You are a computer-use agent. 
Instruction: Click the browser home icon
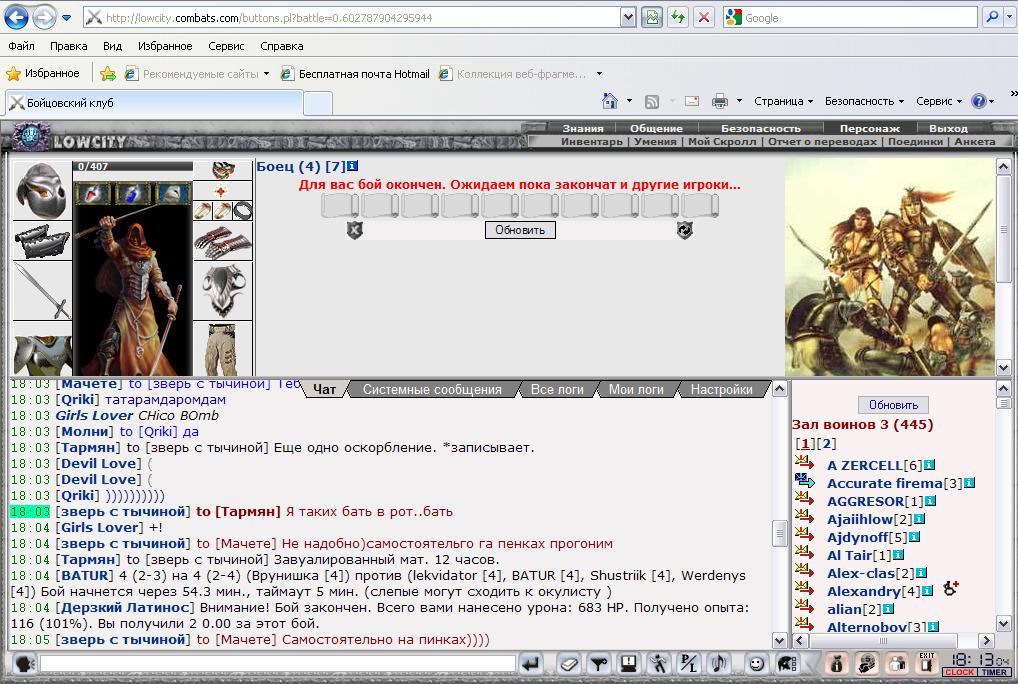610,101
